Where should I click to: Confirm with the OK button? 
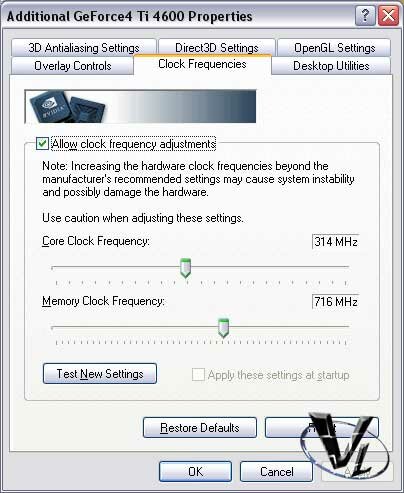click(195, 472)
